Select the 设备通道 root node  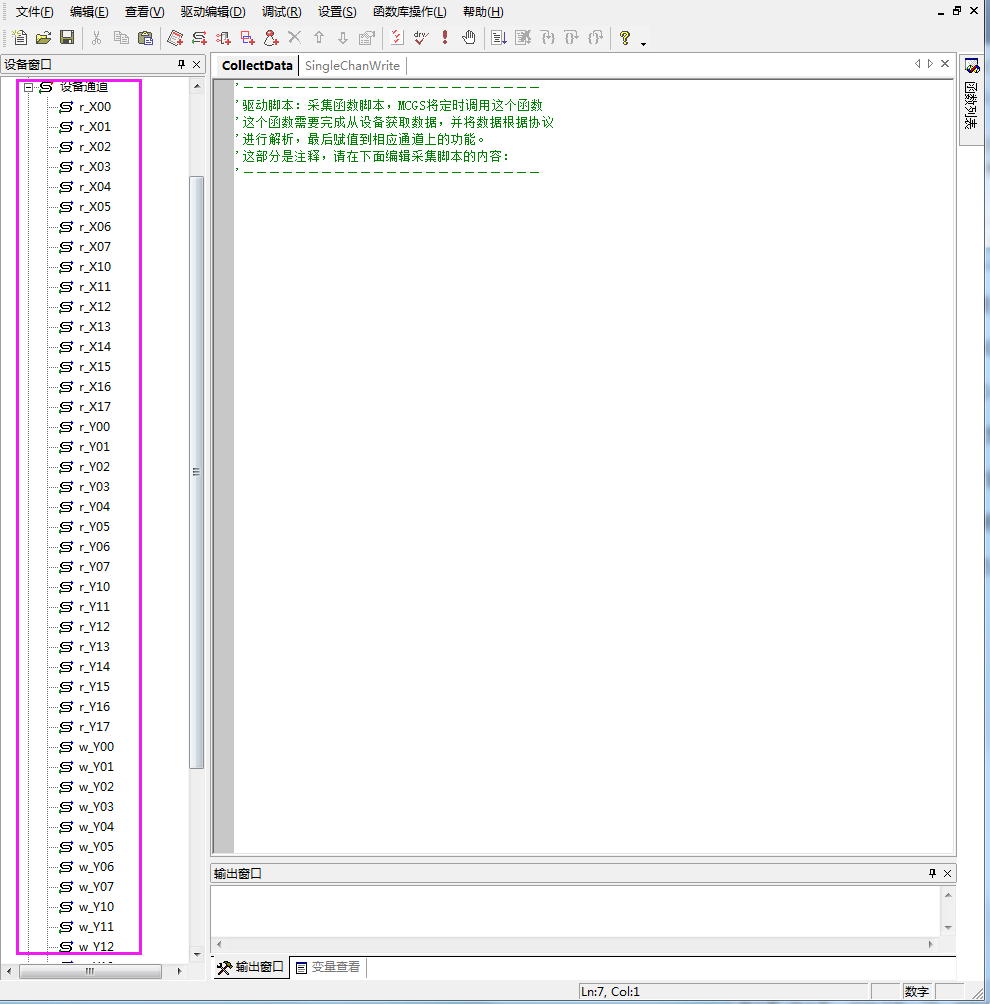click(x=83, y=87)
